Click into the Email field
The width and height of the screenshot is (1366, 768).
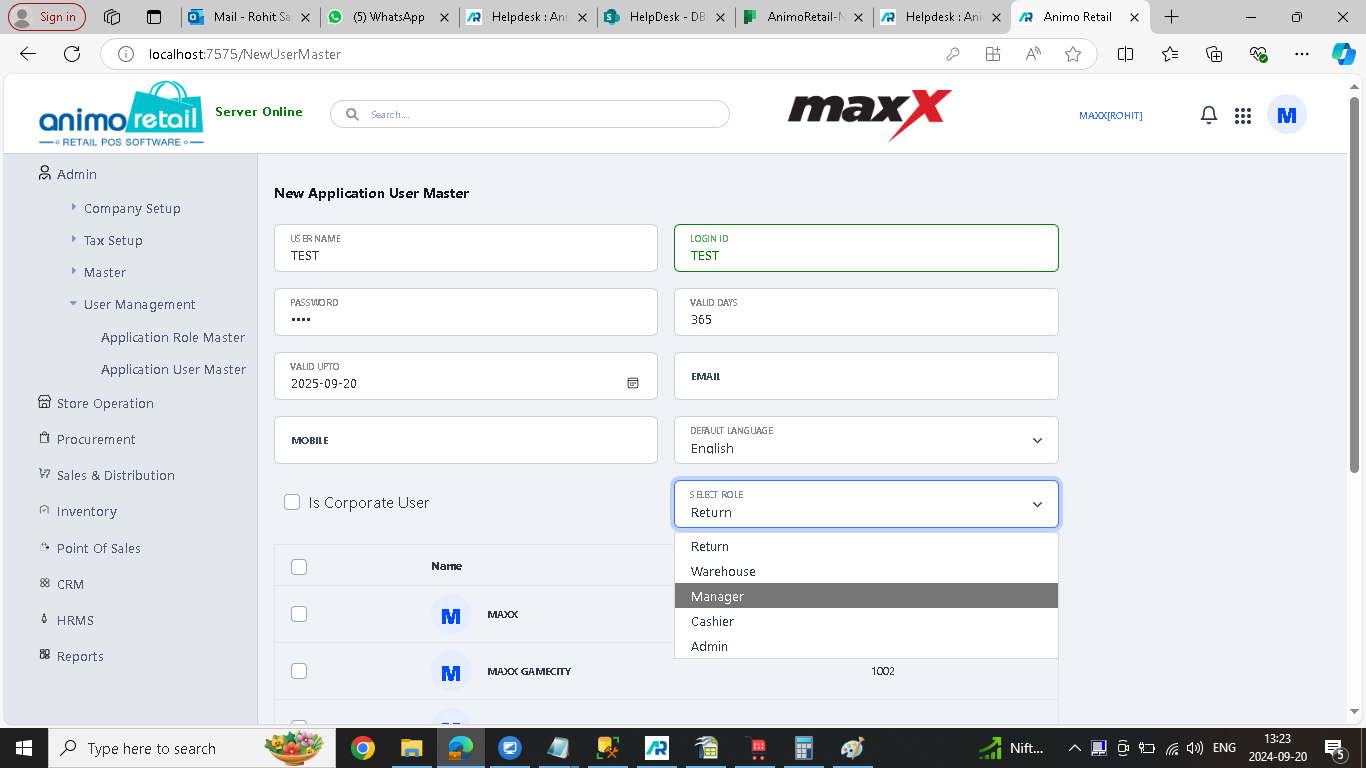pos(866,376)
